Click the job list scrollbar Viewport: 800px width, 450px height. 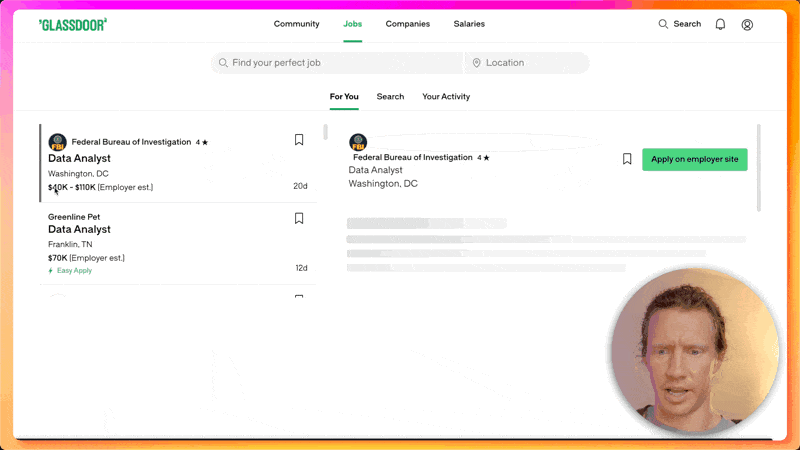pyautogui.click(x=325, y=132)
